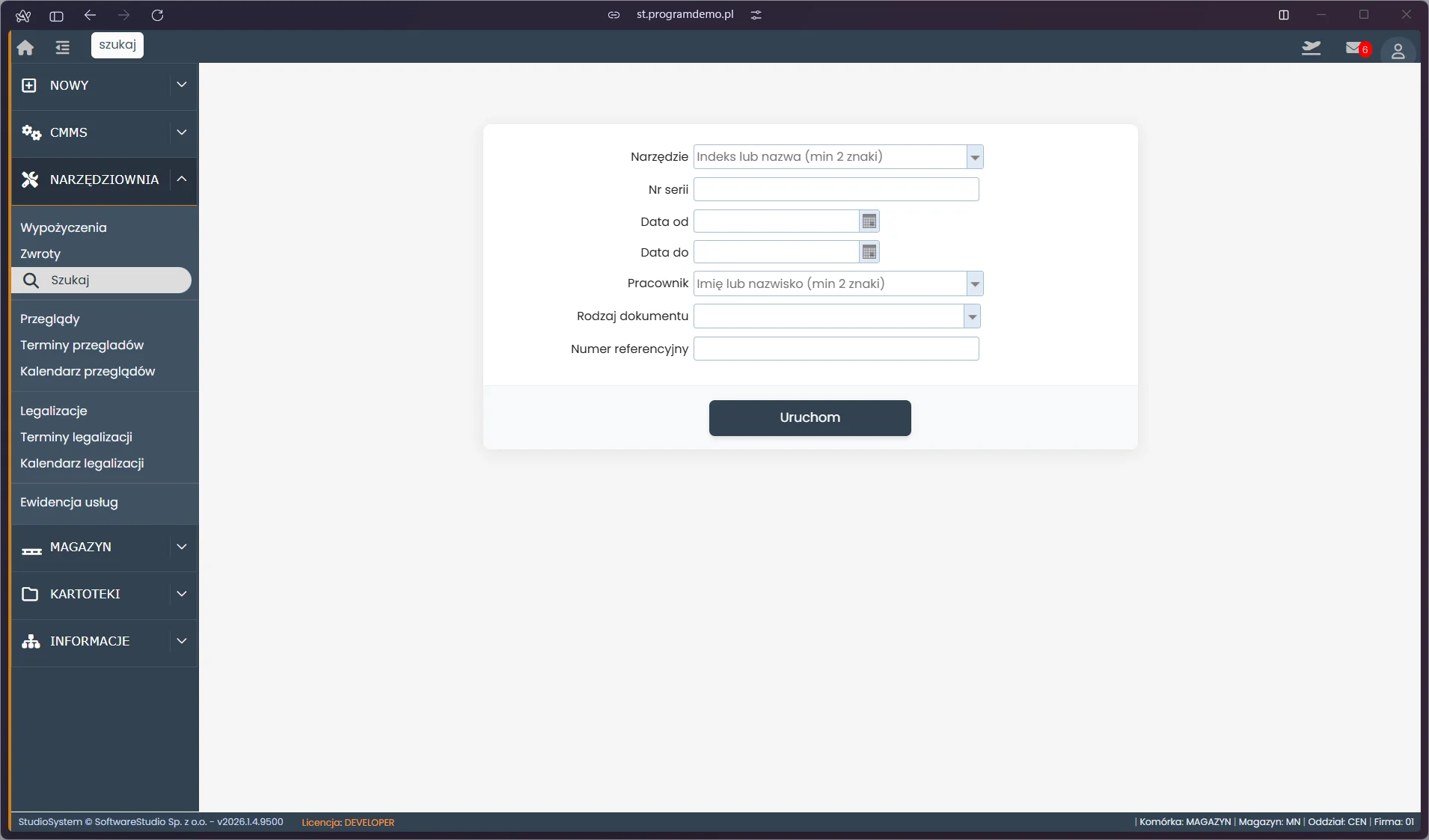Click the Komórka: MAGAZYN status entry
Screen dimensions: 1429x840
tap(1185, 821)
